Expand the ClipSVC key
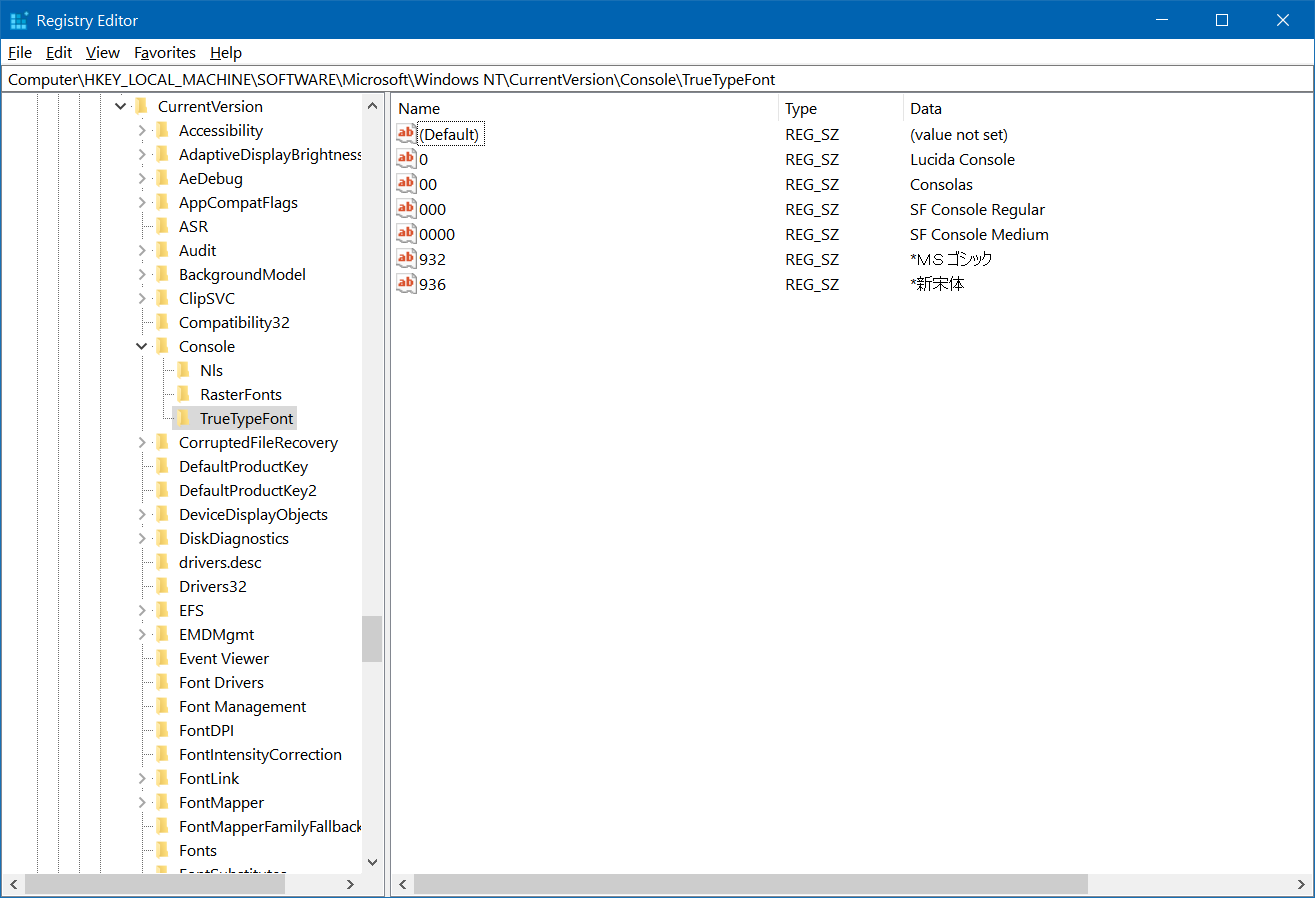1315x898 pixels. tap(142, 298)
